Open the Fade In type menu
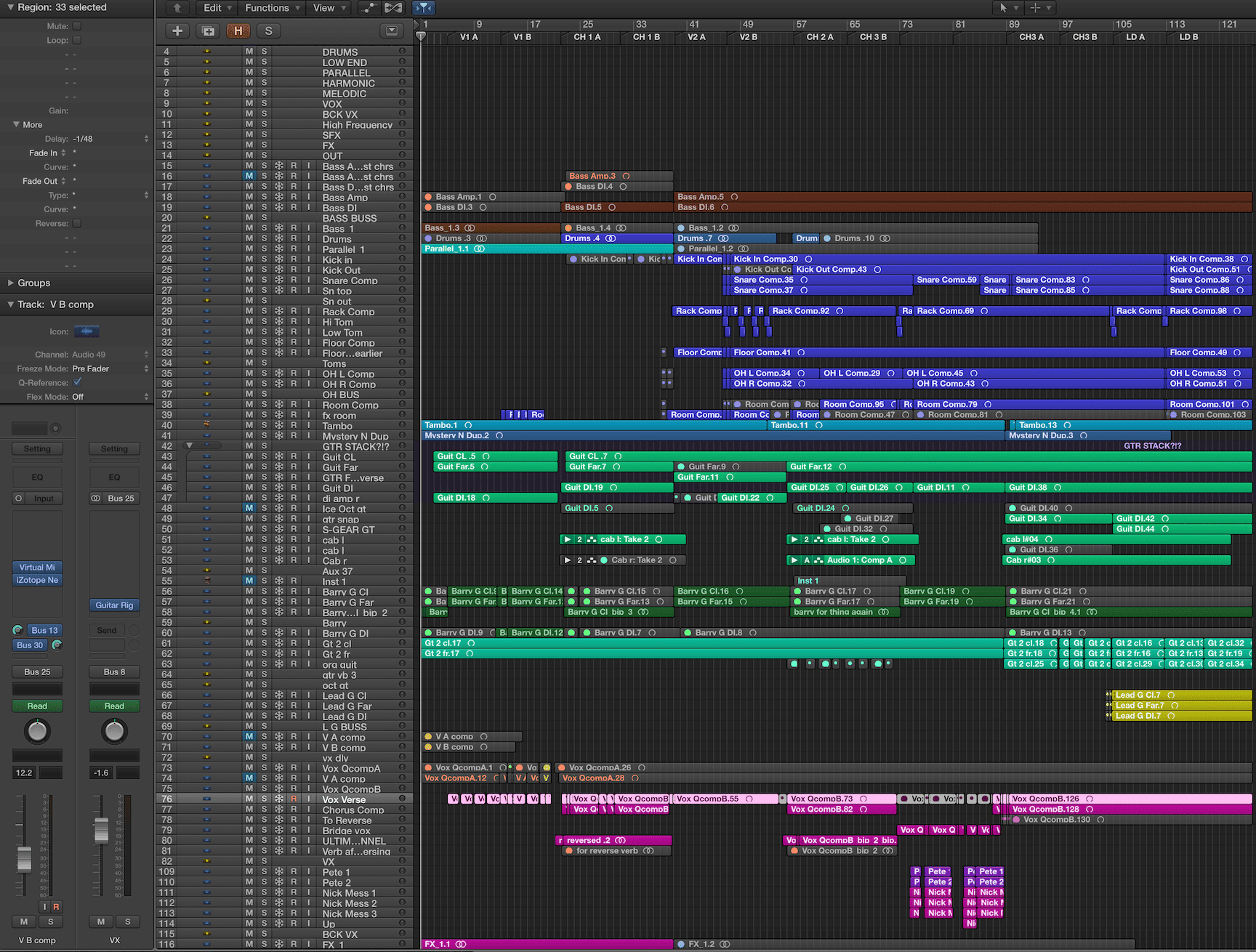This screenshot has width=1256, height=952. [48, 153]
